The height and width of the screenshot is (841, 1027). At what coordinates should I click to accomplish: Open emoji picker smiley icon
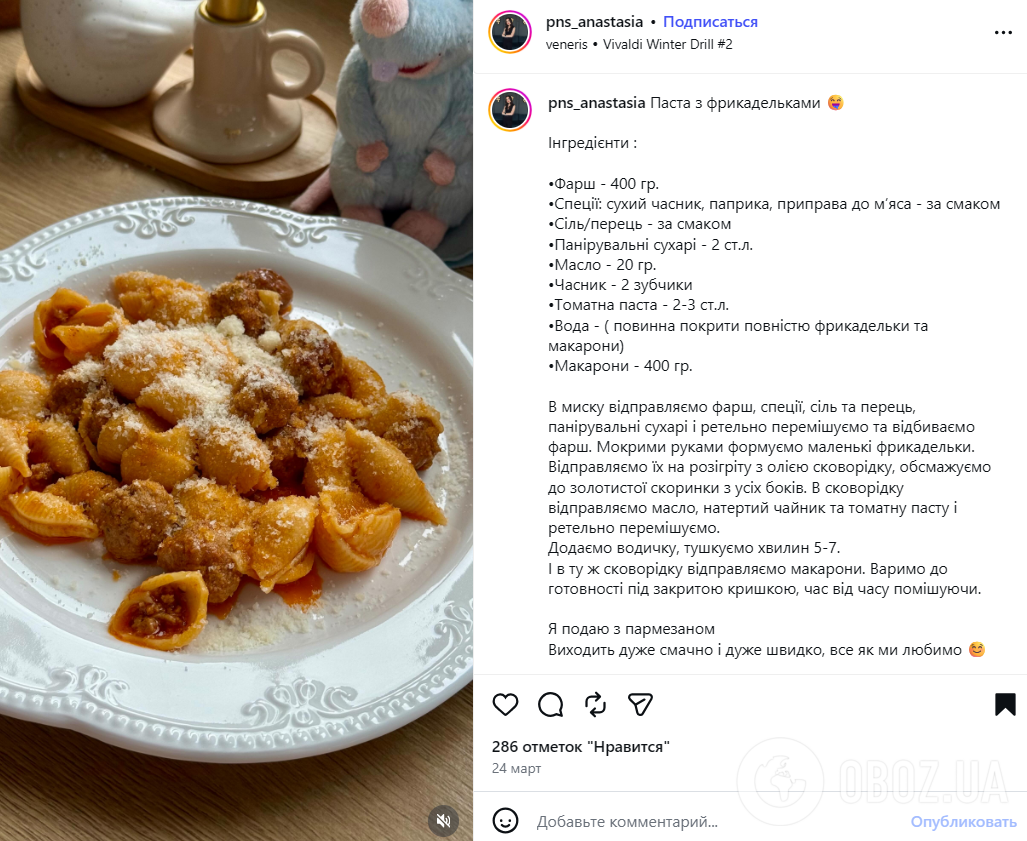505,821
